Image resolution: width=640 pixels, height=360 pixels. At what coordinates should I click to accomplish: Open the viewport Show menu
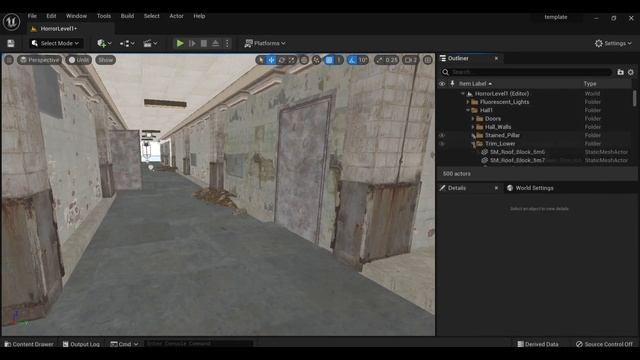click(x=105, y=60)
